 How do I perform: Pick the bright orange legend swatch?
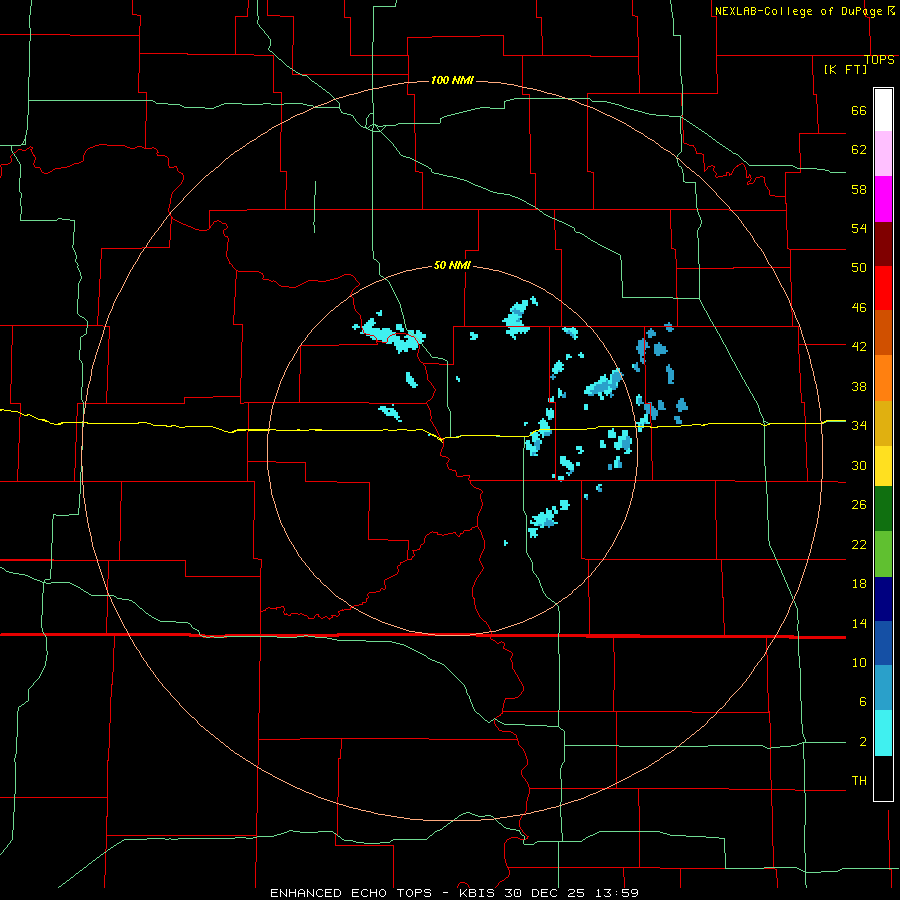pos(883,378)
